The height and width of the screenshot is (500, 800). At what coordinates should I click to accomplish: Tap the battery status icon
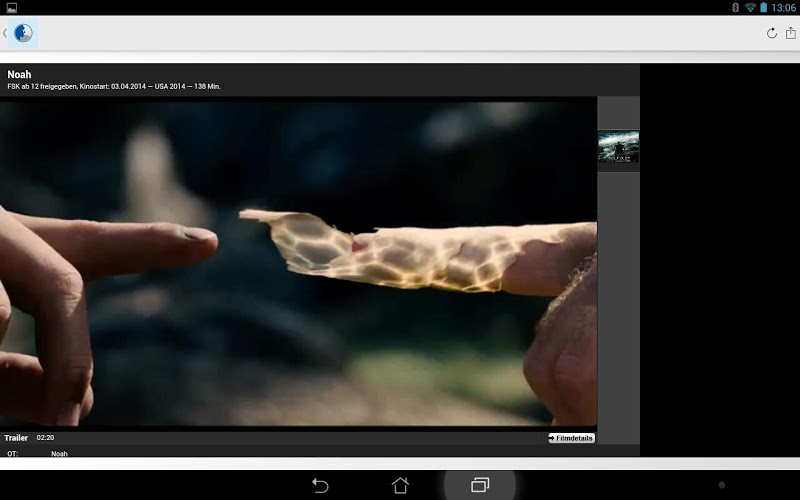coord(763,8)
